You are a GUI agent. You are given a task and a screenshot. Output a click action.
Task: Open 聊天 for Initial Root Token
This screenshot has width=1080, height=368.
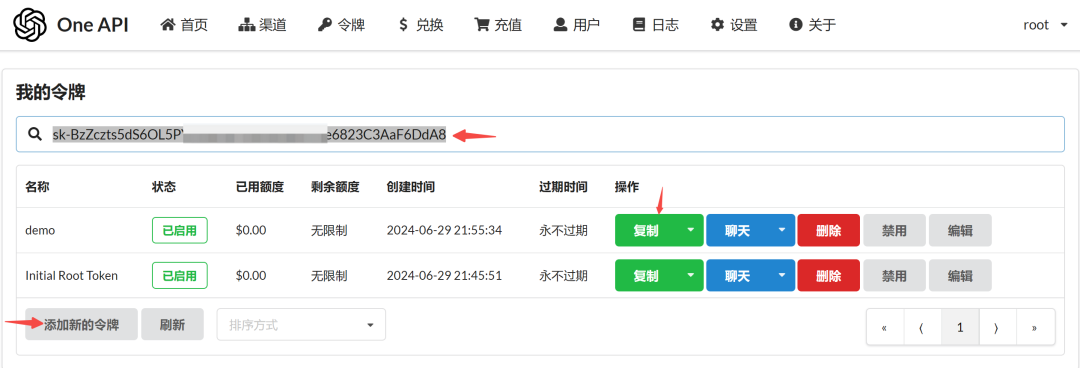click(x=738, y=276)
